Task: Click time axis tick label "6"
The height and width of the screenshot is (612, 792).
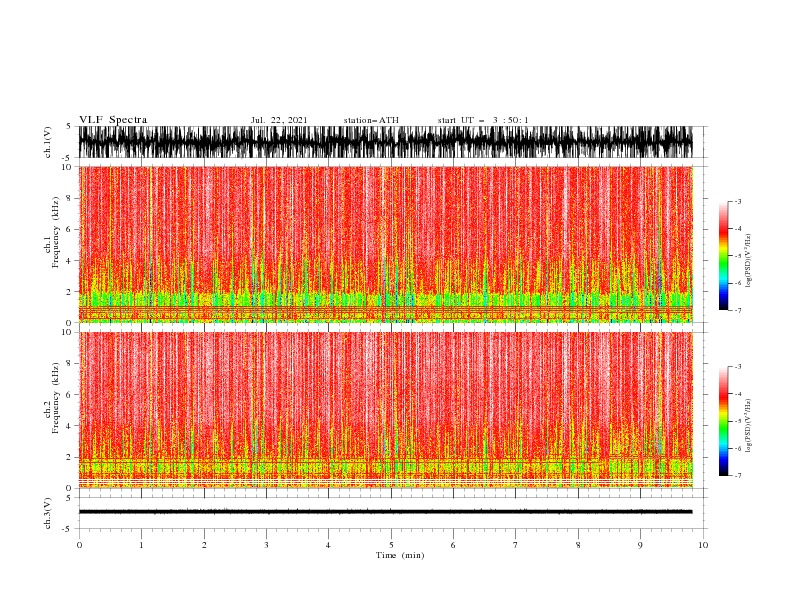Action: point(454,545)
